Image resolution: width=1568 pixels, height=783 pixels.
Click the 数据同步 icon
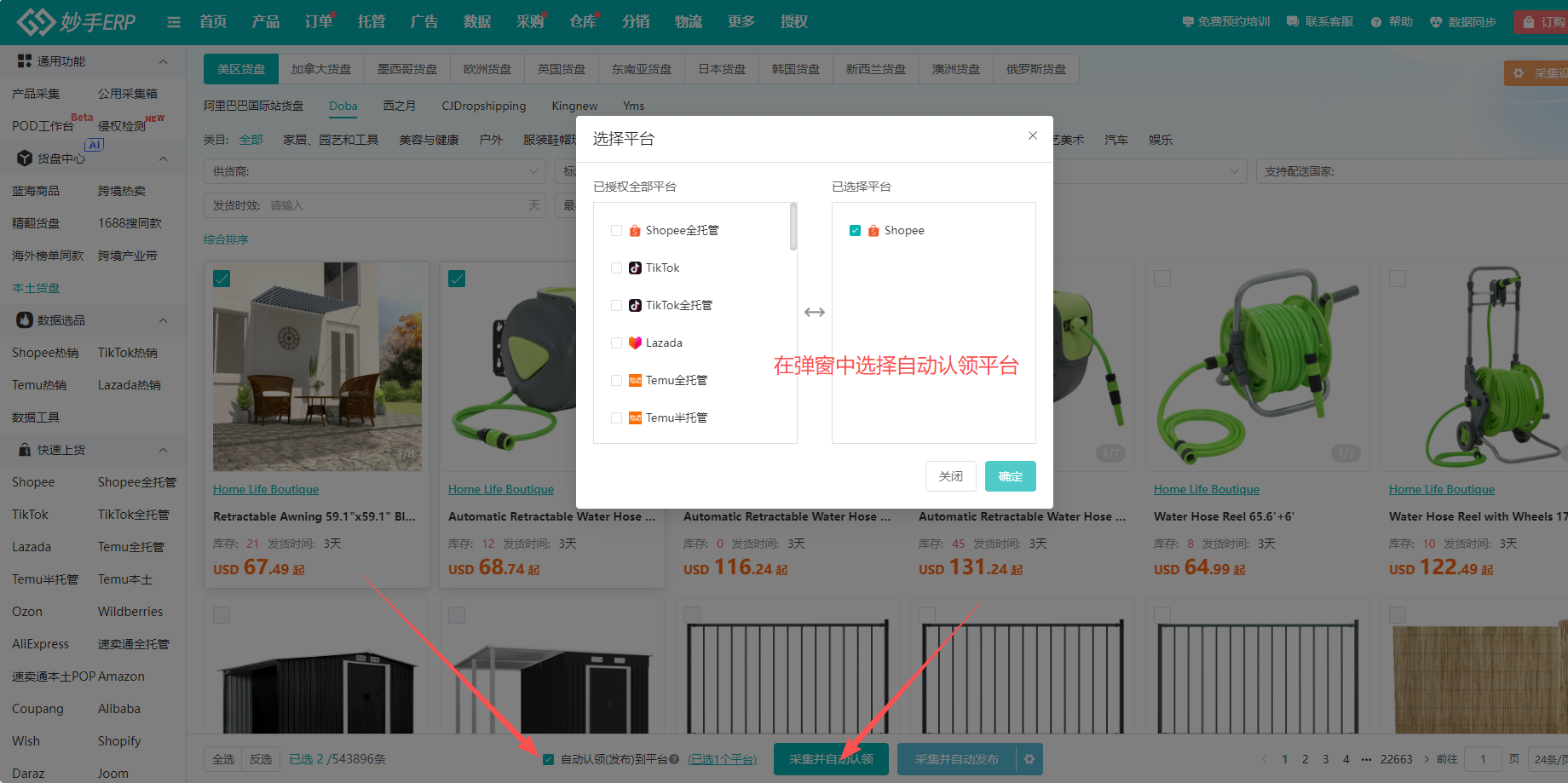click(x=1436, y=22)
